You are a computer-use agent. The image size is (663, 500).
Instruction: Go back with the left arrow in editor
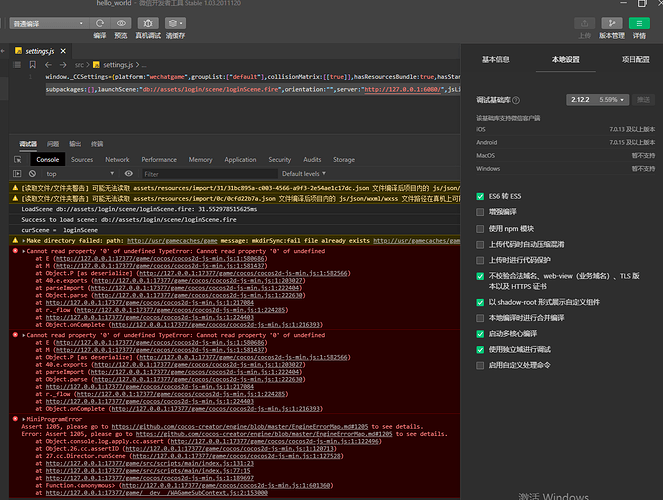click(48, 65)
